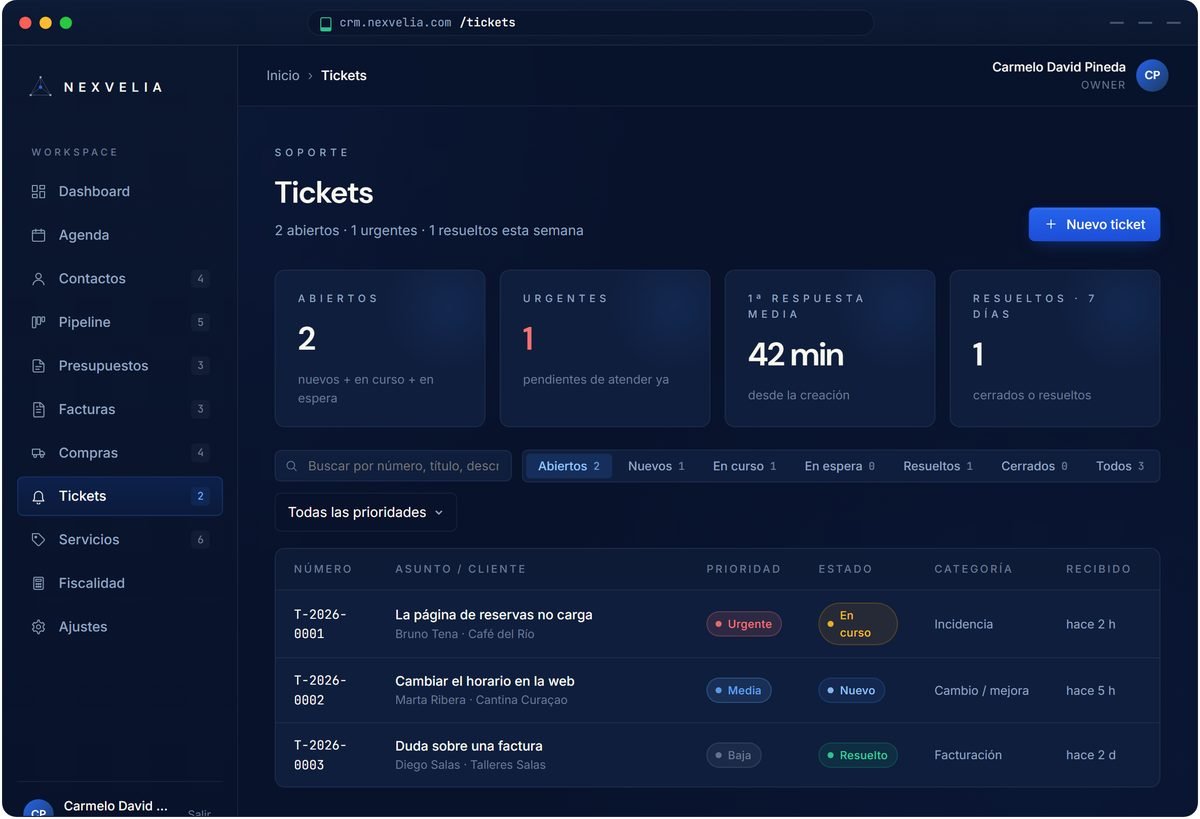Click 'La página de reservas no carga'
Image resolution: width=1200 pixels, height=819 pixels.
click(494, 615)
